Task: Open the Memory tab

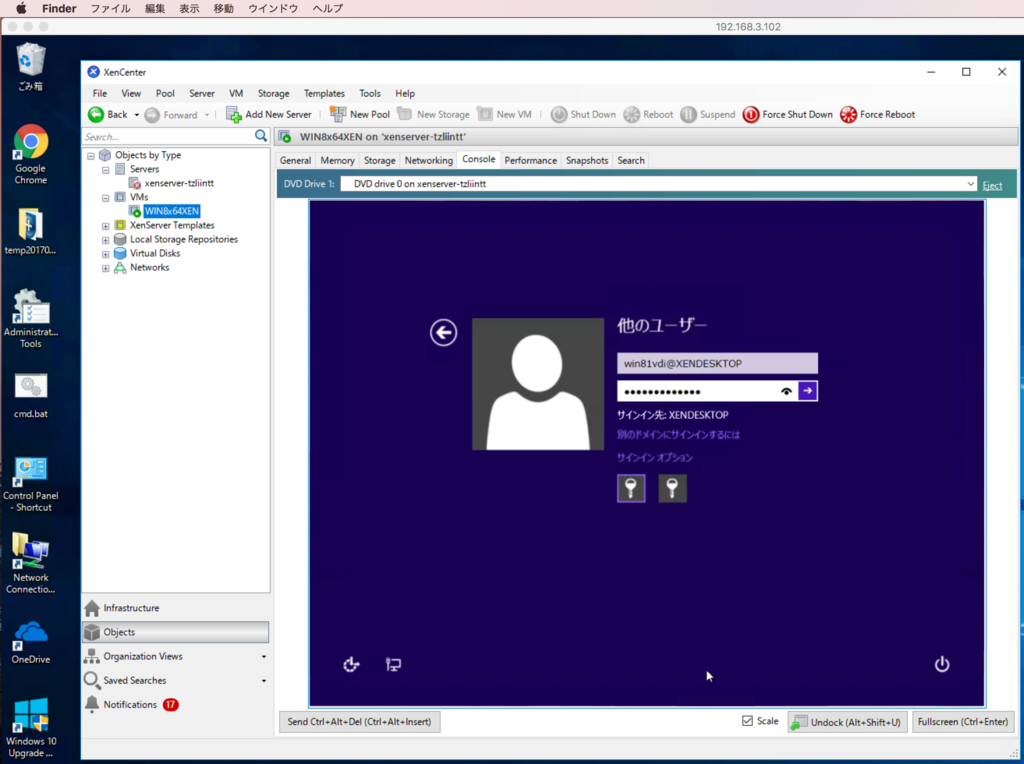Action: tap(337, 160)
